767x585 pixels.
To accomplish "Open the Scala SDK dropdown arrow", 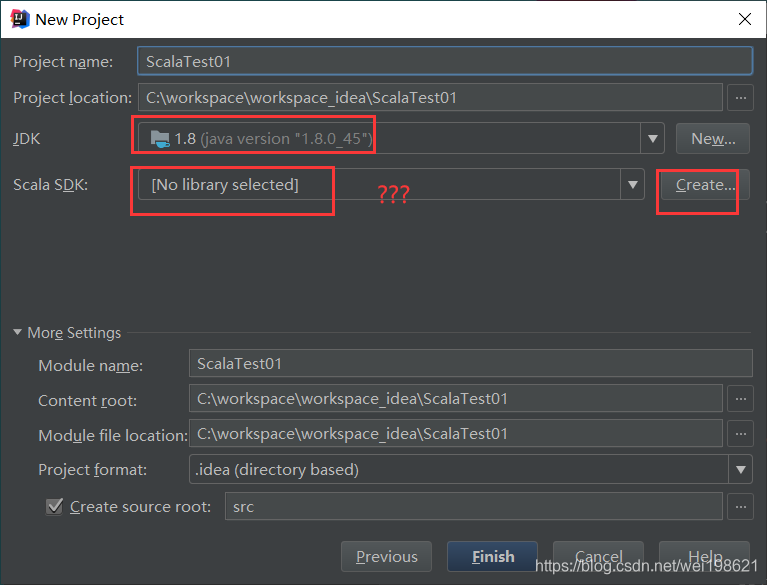I will tap(632, 184).
